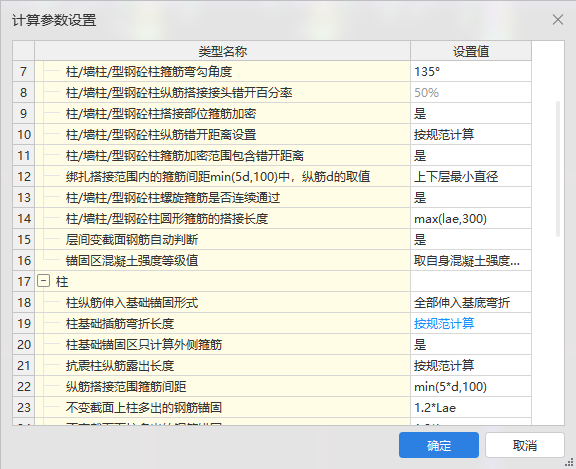
Task: Close the 计算参数设置 dialog
Action: [558, 19]
